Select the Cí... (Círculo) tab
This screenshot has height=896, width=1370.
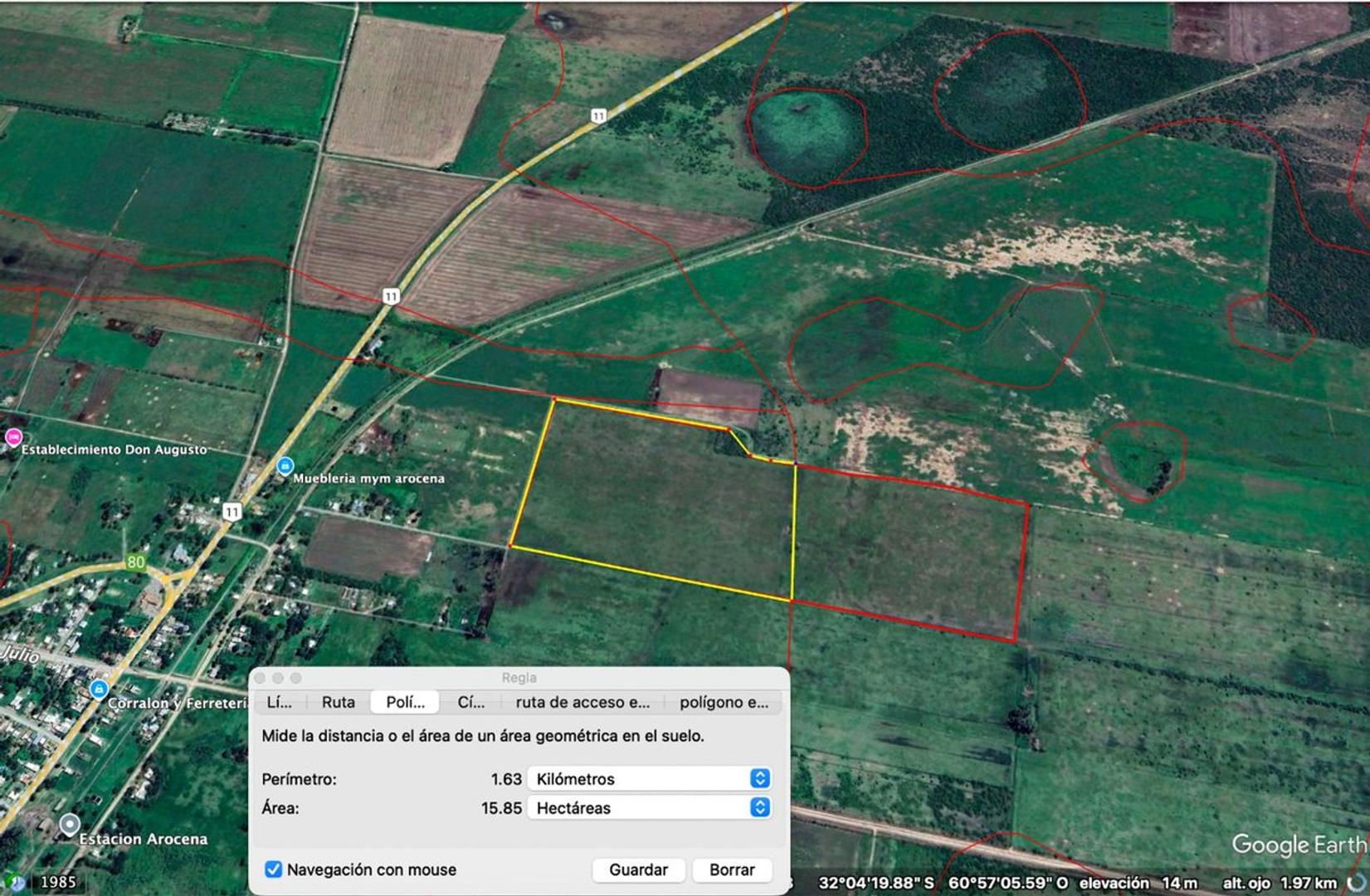470,702
